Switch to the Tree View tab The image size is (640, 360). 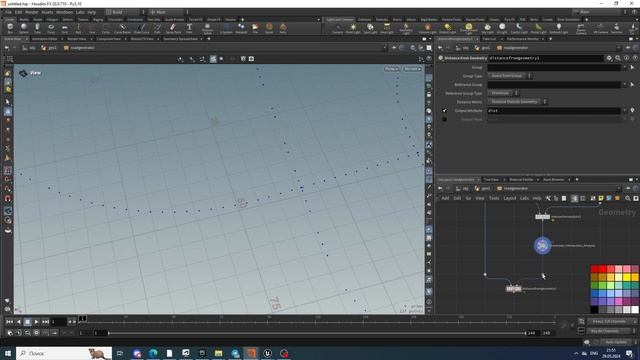[491, 180]
